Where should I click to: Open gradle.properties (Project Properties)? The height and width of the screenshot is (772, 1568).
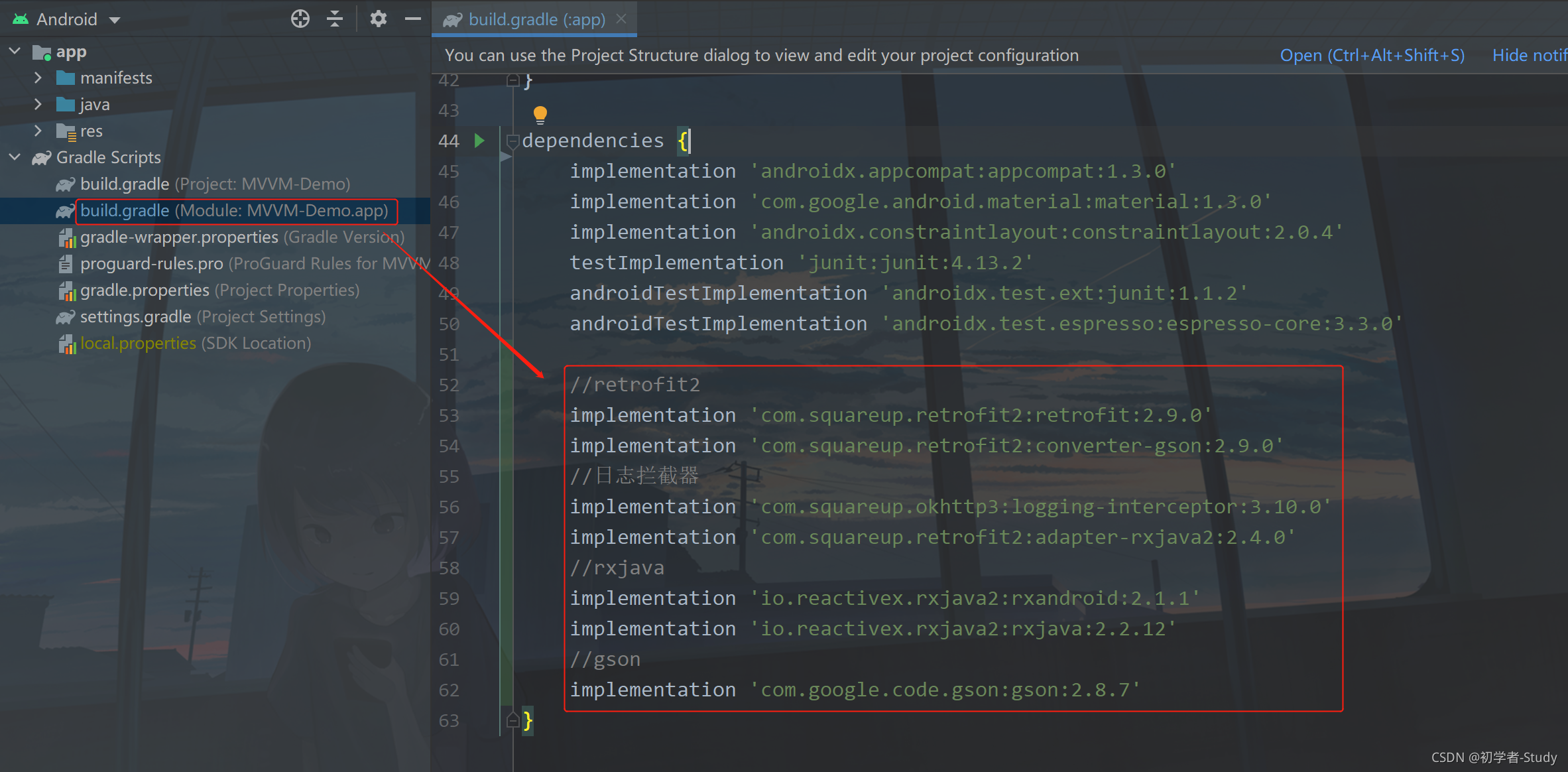tap(219, 290)
